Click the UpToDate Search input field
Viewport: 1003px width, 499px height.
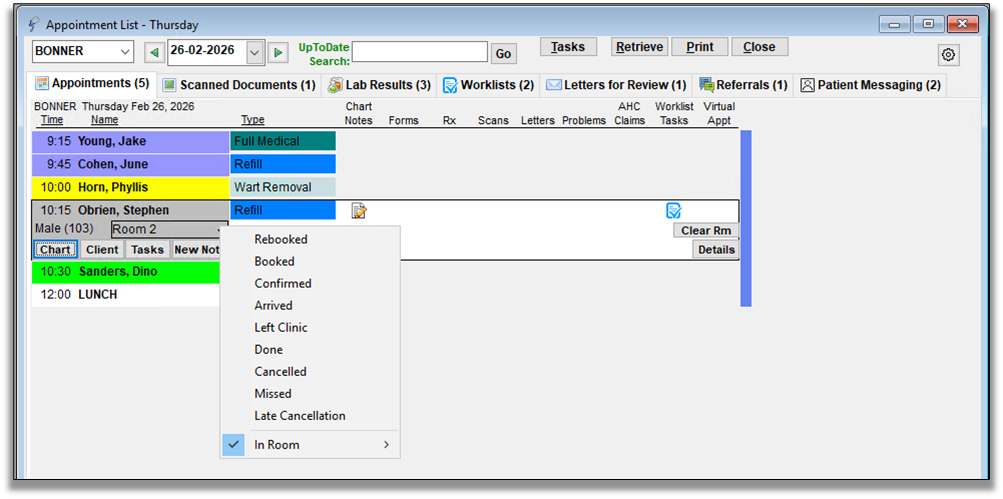pyautogui.click(x=419, y=52)
